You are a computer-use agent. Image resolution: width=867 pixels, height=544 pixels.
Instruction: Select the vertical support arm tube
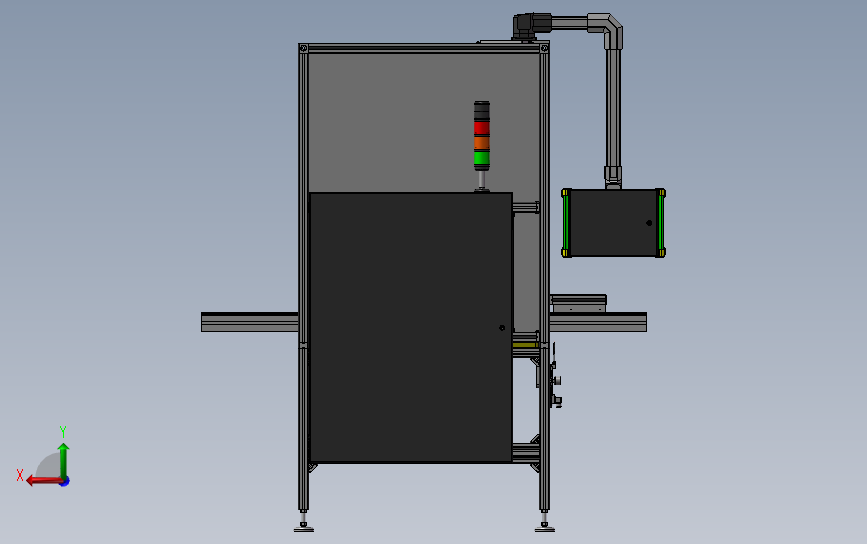(x=613, y=108)
